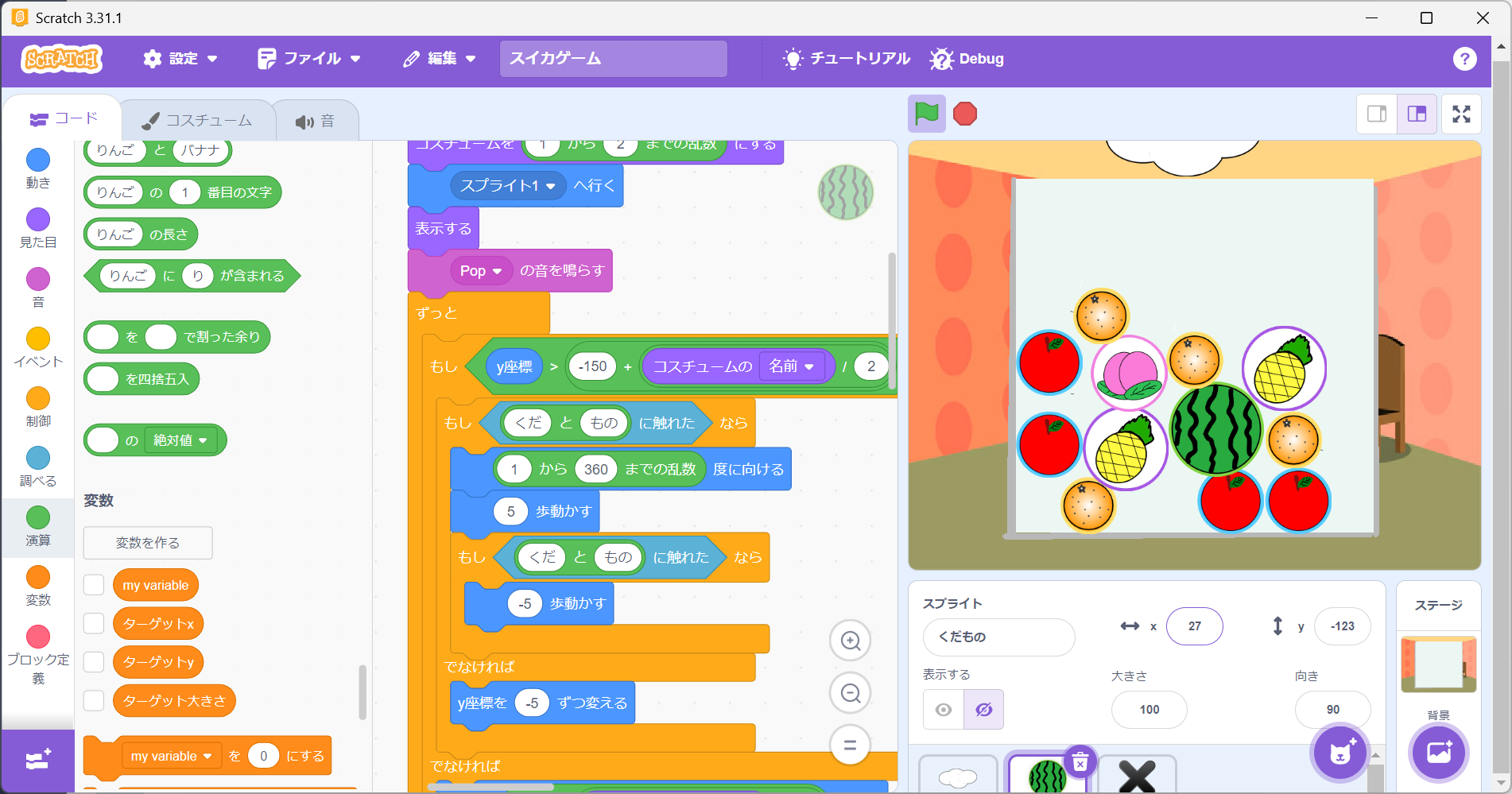Enter fullscreen stage mode
The image size is (1512, 794).
1461,114
